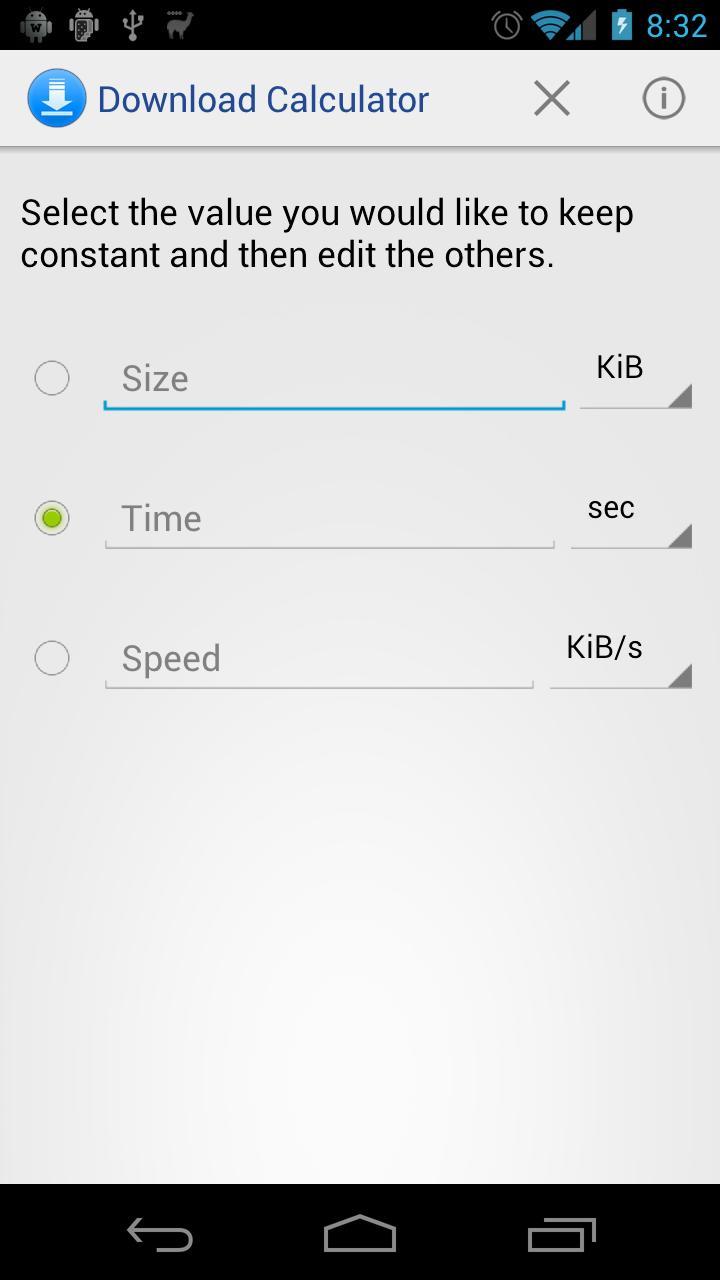This screenshot has height=1280, width=720.
Task: Open the info icon in action bar
Action: [x=663, y=98]
